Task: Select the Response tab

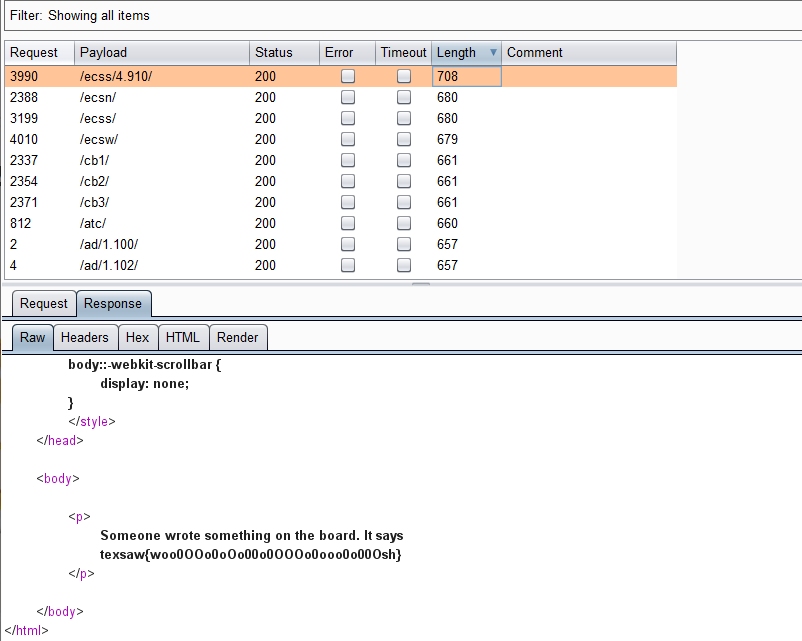Action: 113,304
